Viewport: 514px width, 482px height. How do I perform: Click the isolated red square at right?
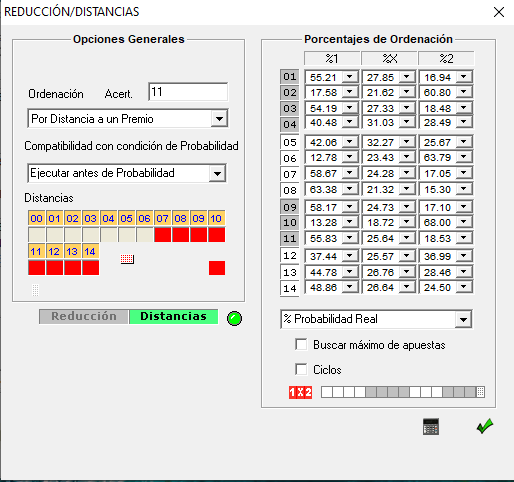(x=217, y=268)
